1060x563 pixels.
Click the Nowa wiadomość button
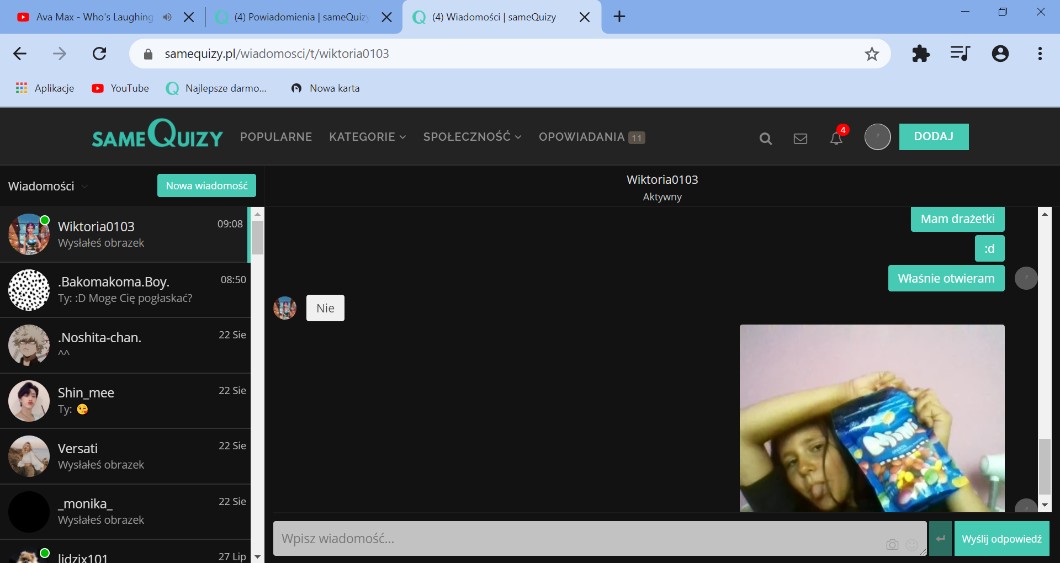coord(206,186)
